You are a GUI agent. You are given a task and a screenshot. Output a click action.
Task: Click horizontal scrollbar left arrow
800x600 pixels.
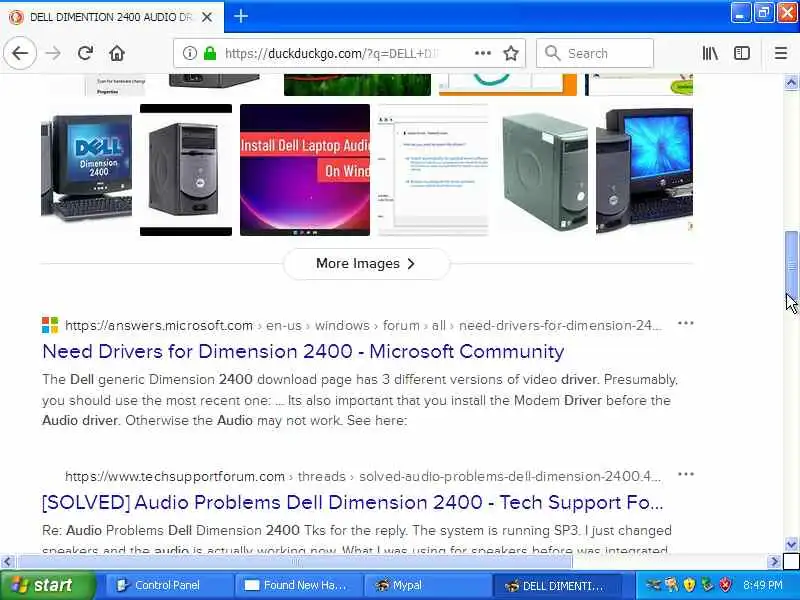pos(7,562)
